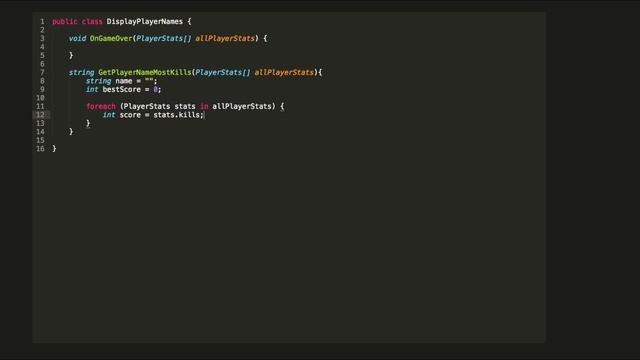This screenshot has width=640, height=360.
Task: Click line number 1 in the gutter
Action: point(42,21)
